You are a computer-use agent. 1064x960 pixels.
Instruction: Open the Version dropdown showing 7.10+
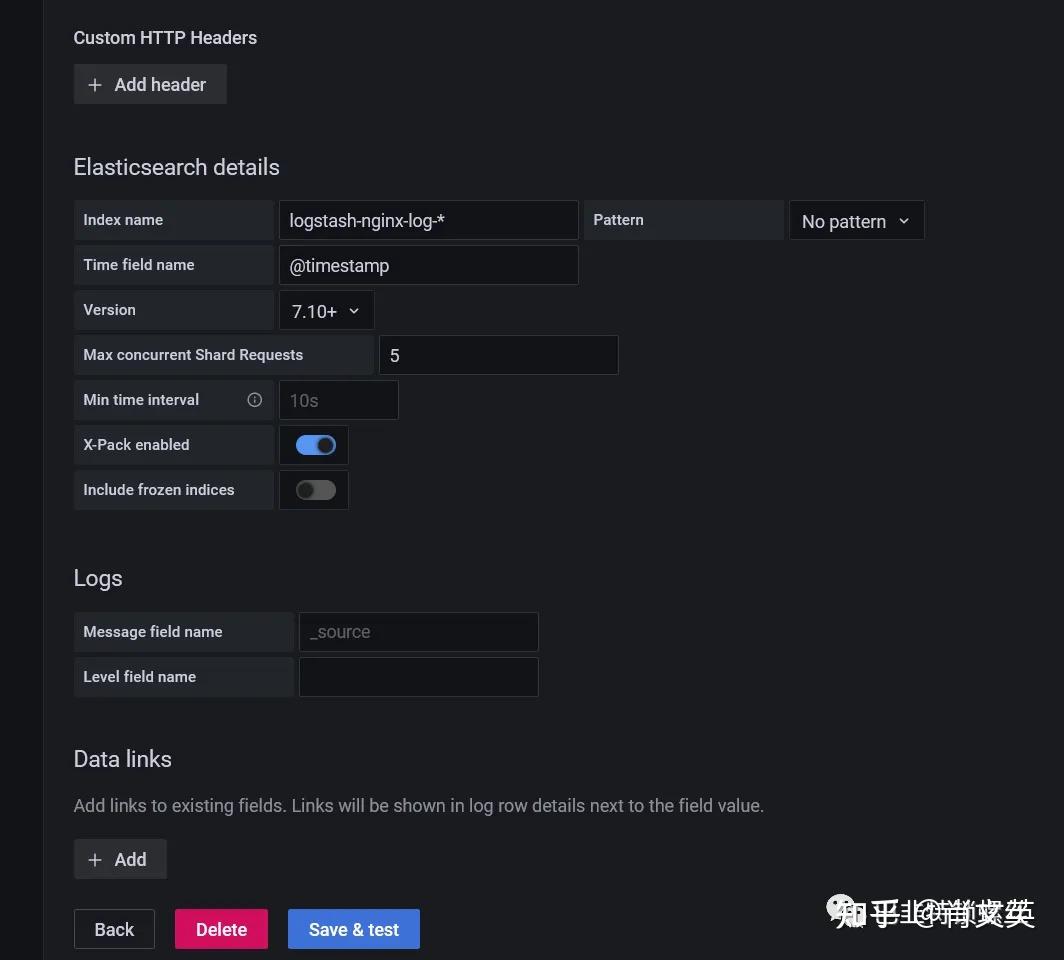tap(326, 310)
